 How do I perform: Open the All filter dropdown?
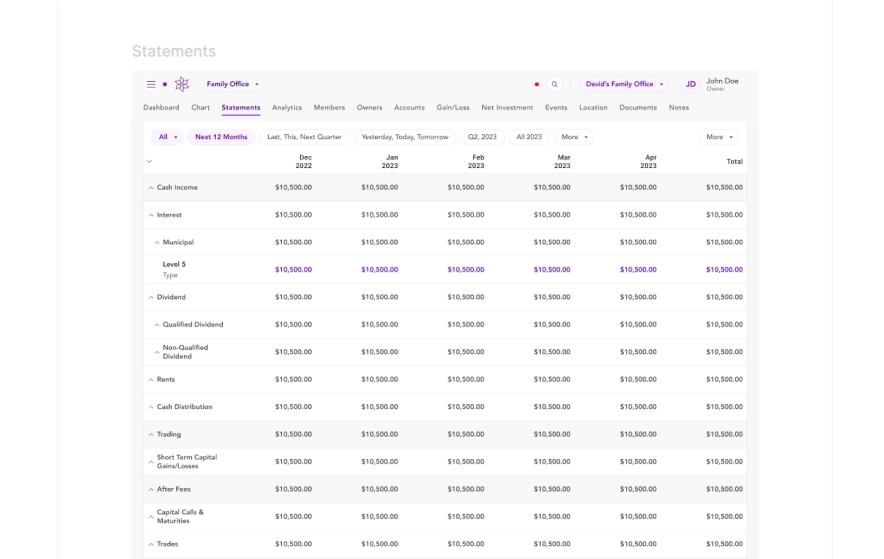(167, 137)
